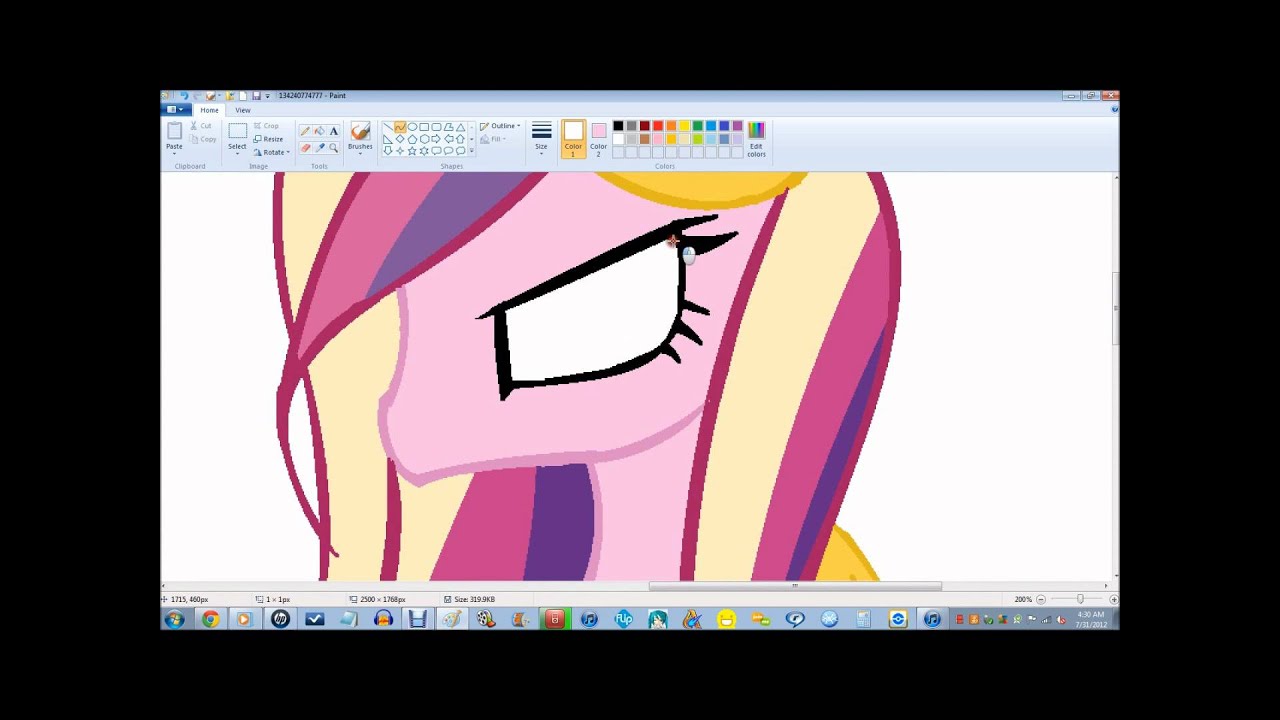
Task: Switch to the Home ribbon tab
Action: pyautogui.click(x=209, y=110)
